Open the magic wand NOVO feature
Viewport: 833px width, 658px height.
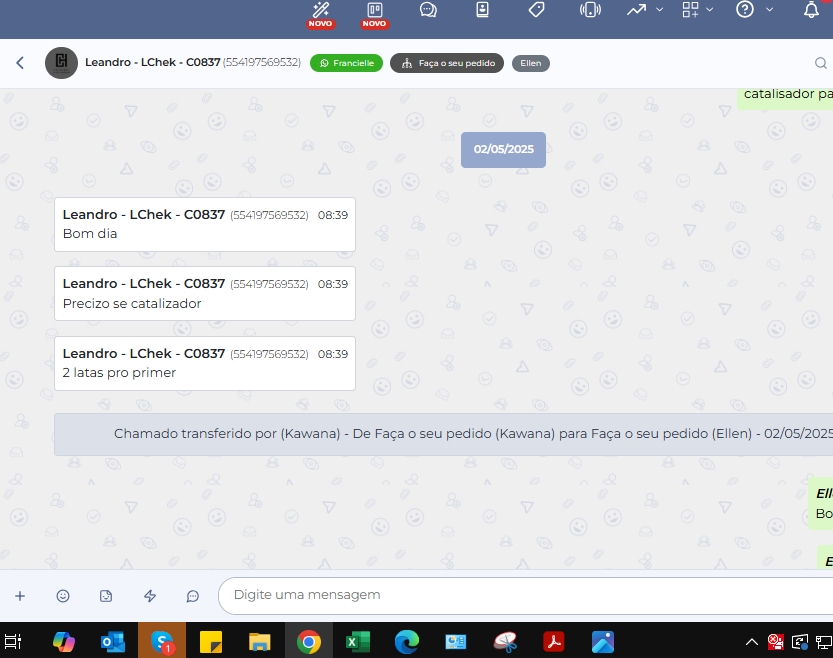(321, 11)
